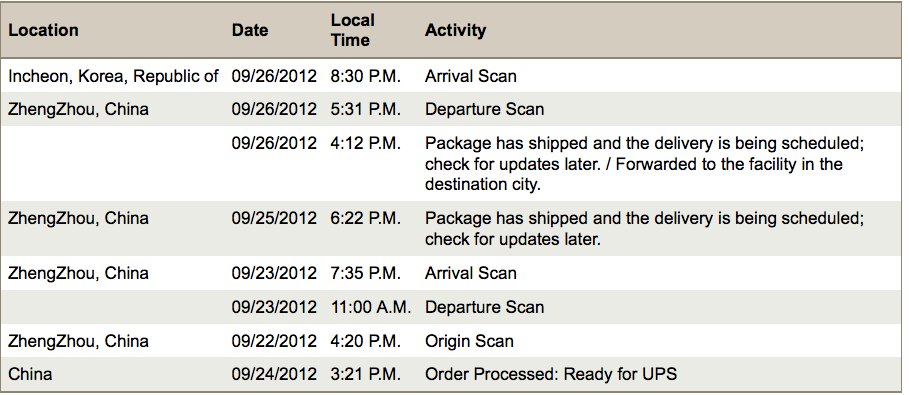Viewport: 909px width, 395px height.
Task: Click the Location column header
Action: (43, 30)
